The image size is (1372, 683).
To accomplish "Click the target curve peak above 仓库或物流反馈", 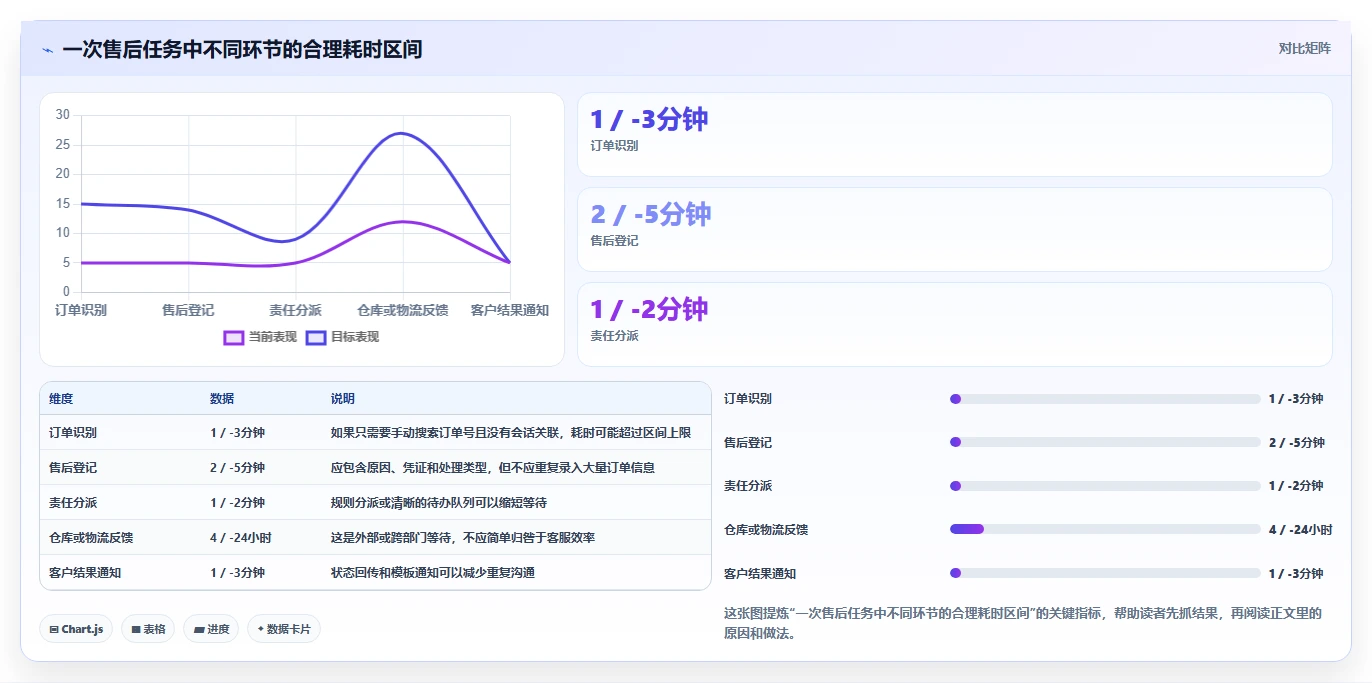I will (x=402, y=133).
